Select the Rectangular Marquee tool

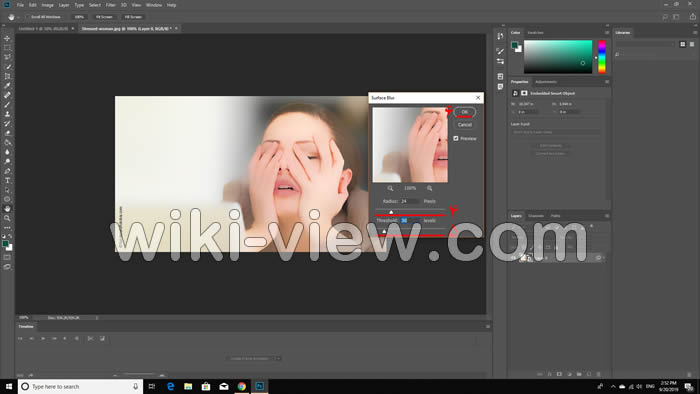tap(7, 48)
